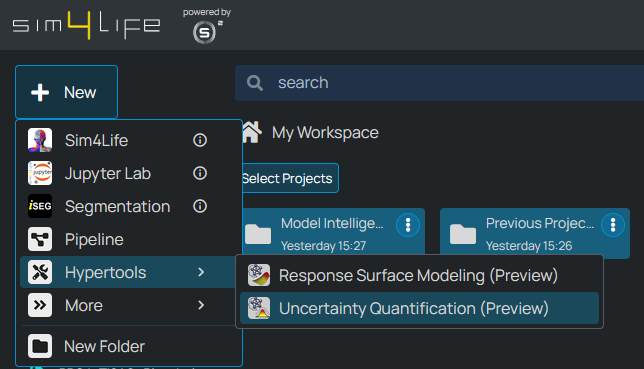Open the Previous Projects folder card

click(535, 233)
